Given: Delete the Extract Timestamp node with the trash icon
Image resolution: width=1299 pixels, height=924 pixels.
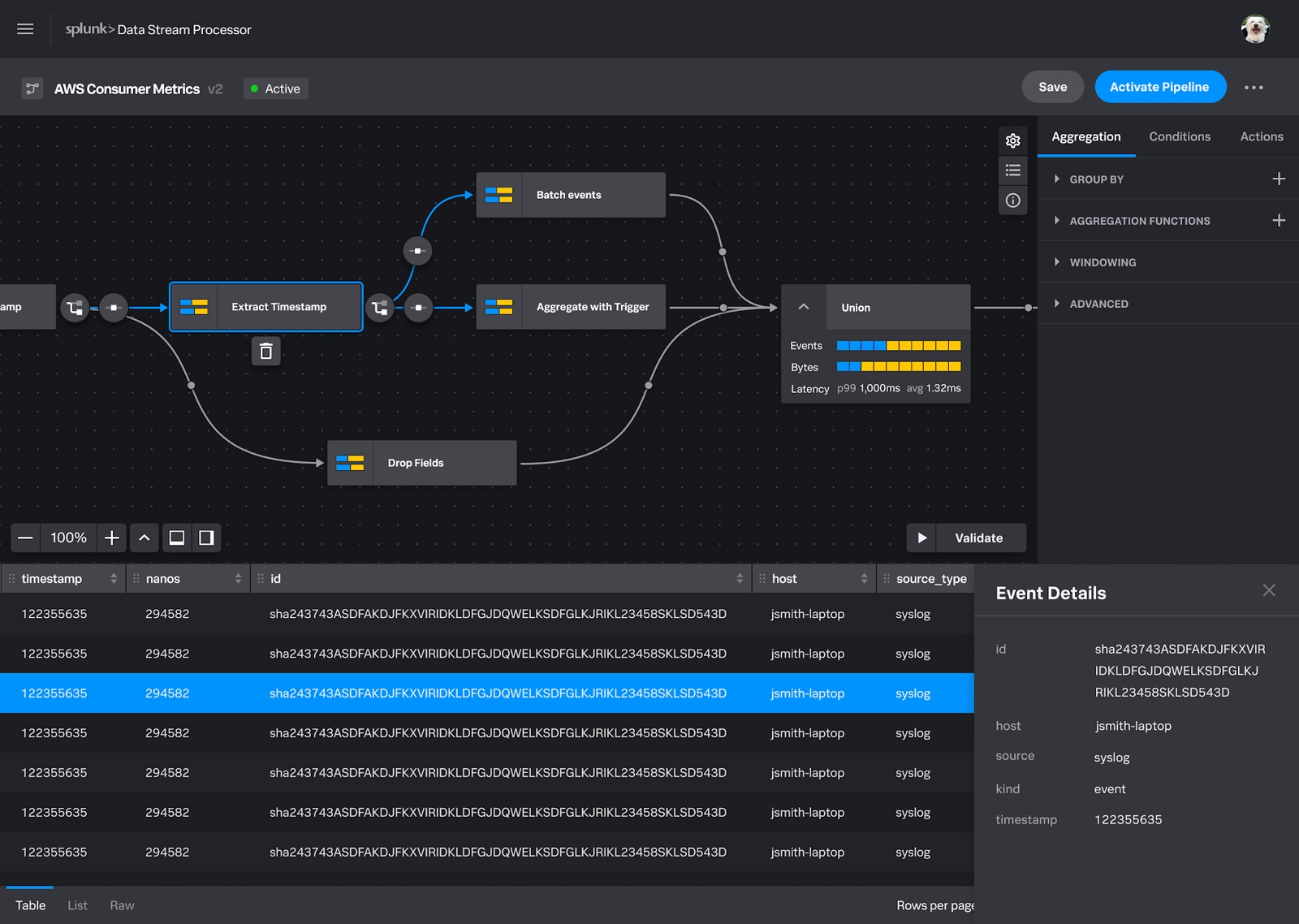Looking at the screenshot, I should pyautogui.click(x=265, y=351).
